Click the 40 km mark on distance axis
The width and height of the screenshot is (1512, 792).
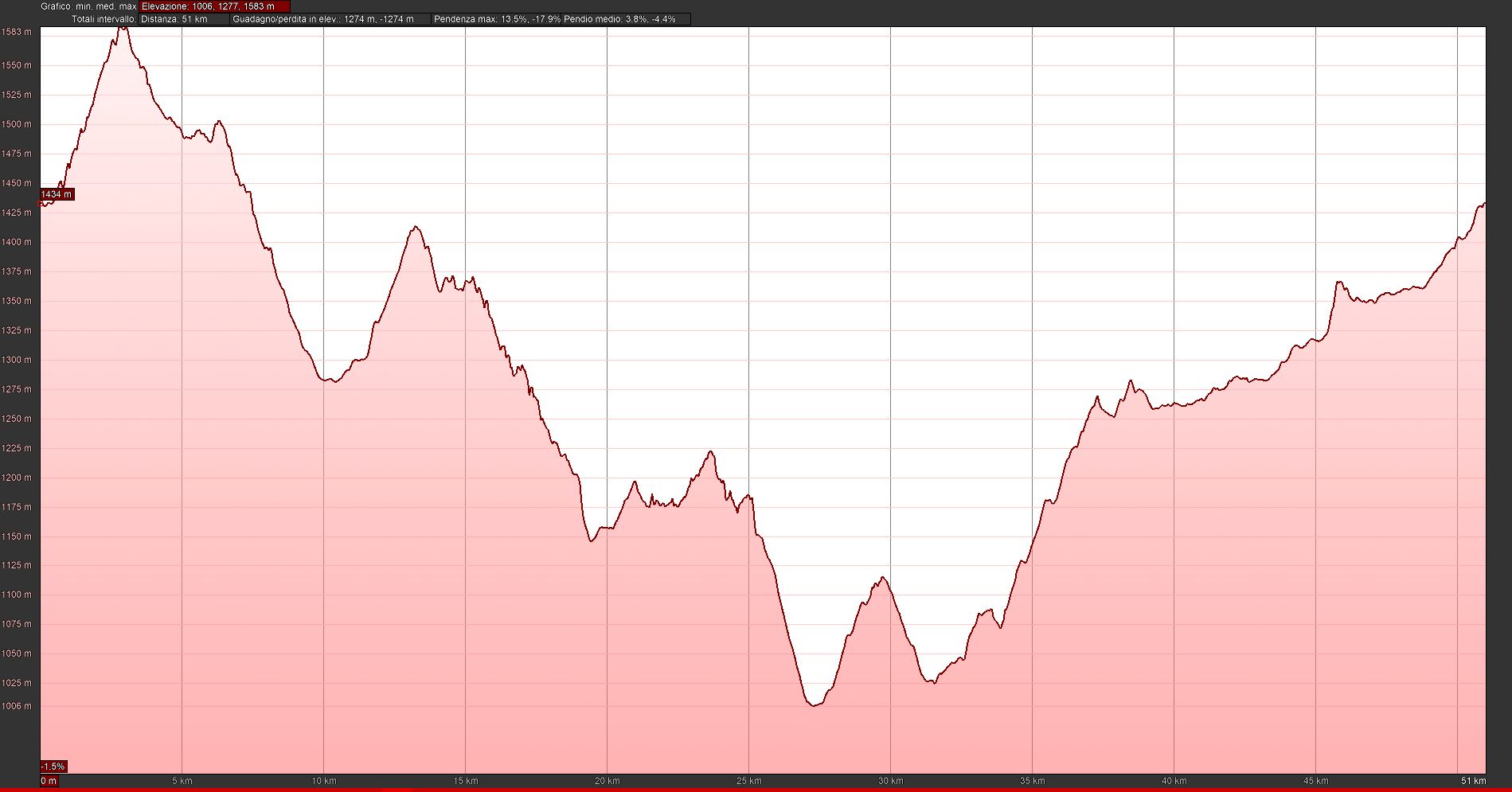point(1174,781)
